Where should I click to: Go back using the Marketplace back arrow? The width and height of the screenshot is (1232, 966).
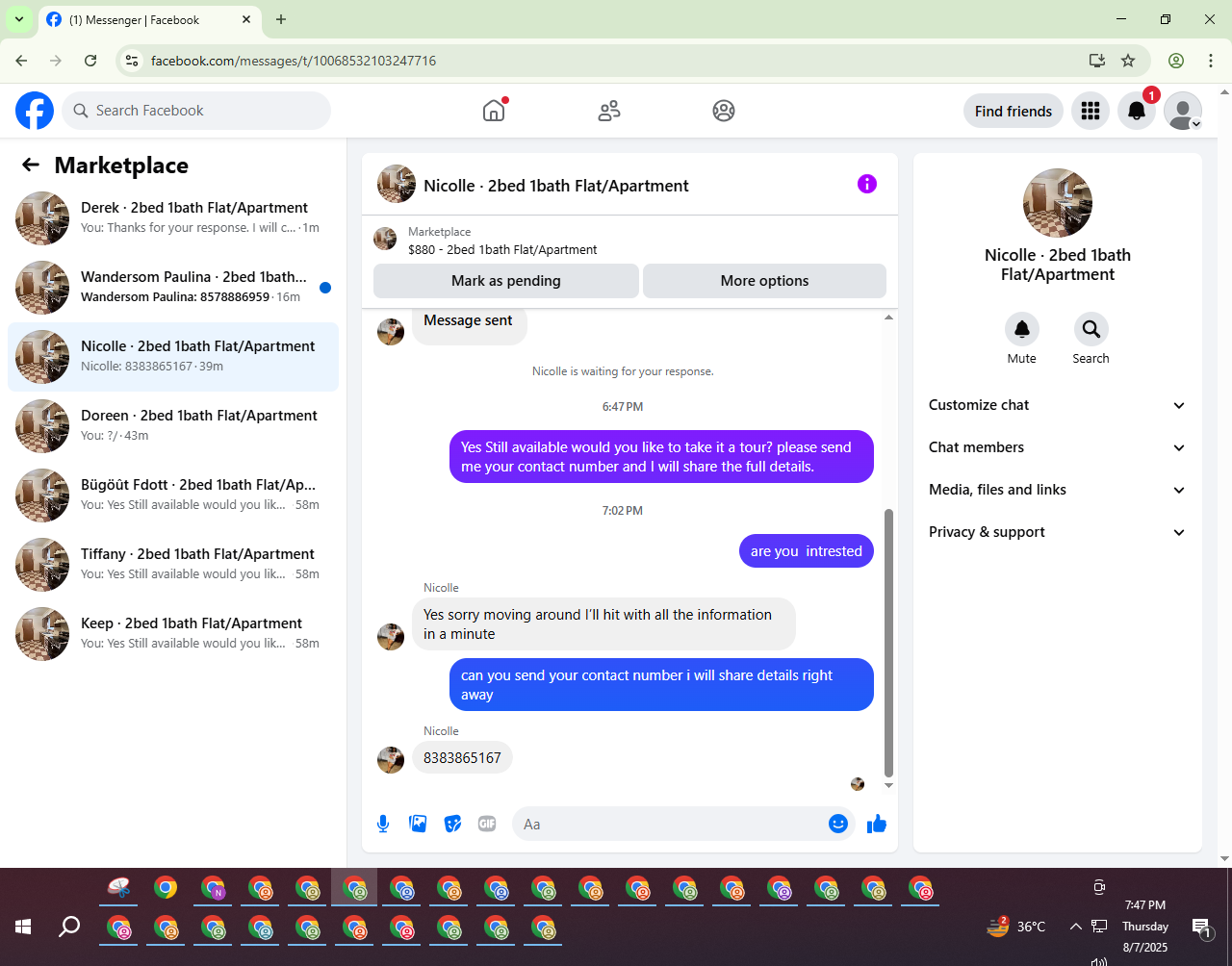31,165
